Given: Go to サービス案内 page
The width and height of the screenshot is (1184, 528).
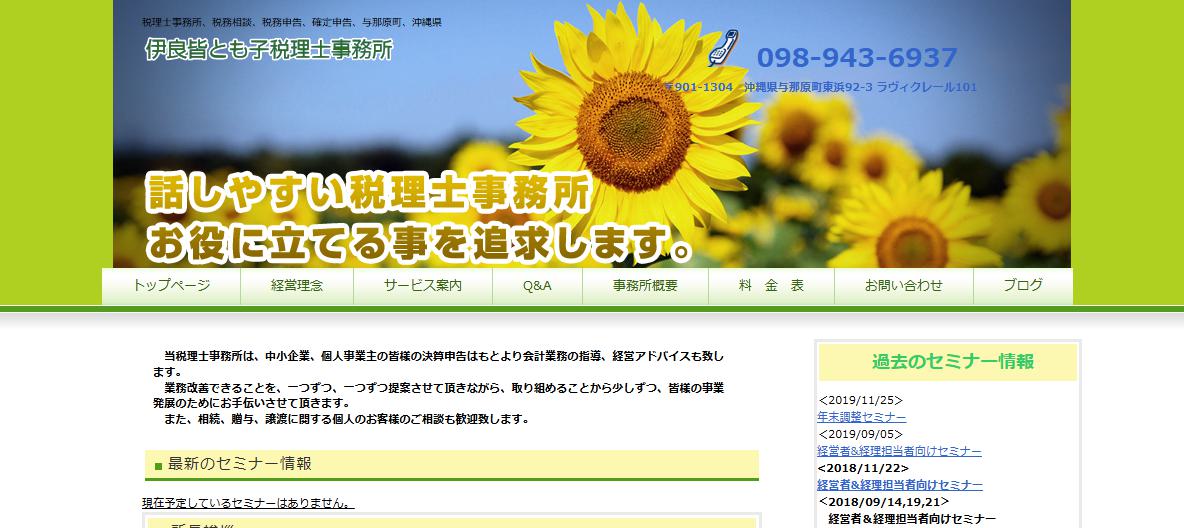Looking at the screenshot, I should [423, 286].
